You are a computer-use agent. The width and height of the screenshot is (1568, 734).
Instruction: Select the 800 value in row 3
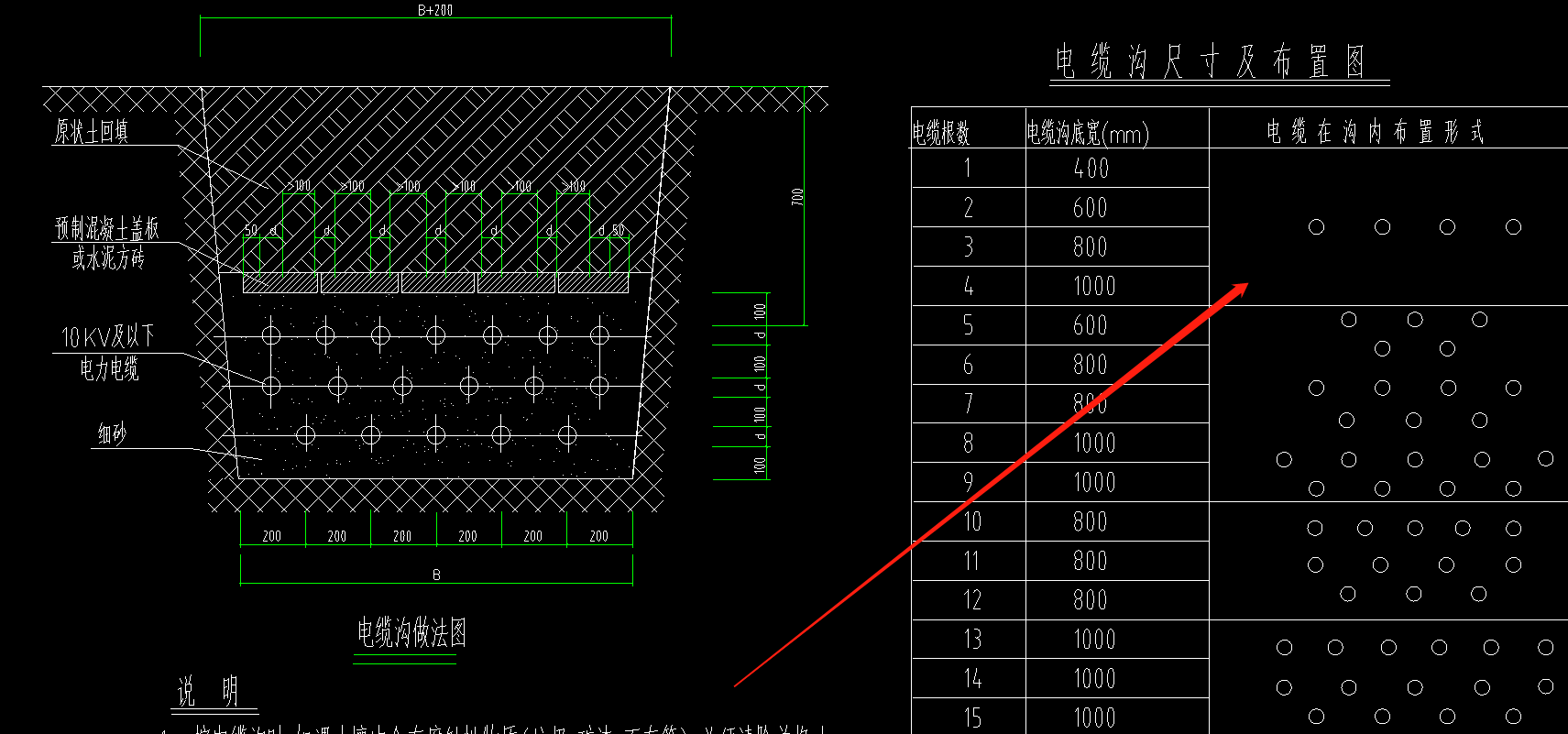1091,246
